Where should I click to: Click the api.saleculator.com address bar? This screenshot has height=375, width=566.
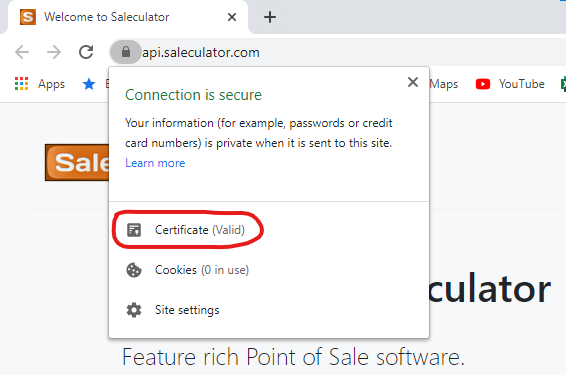click(201, 53)
